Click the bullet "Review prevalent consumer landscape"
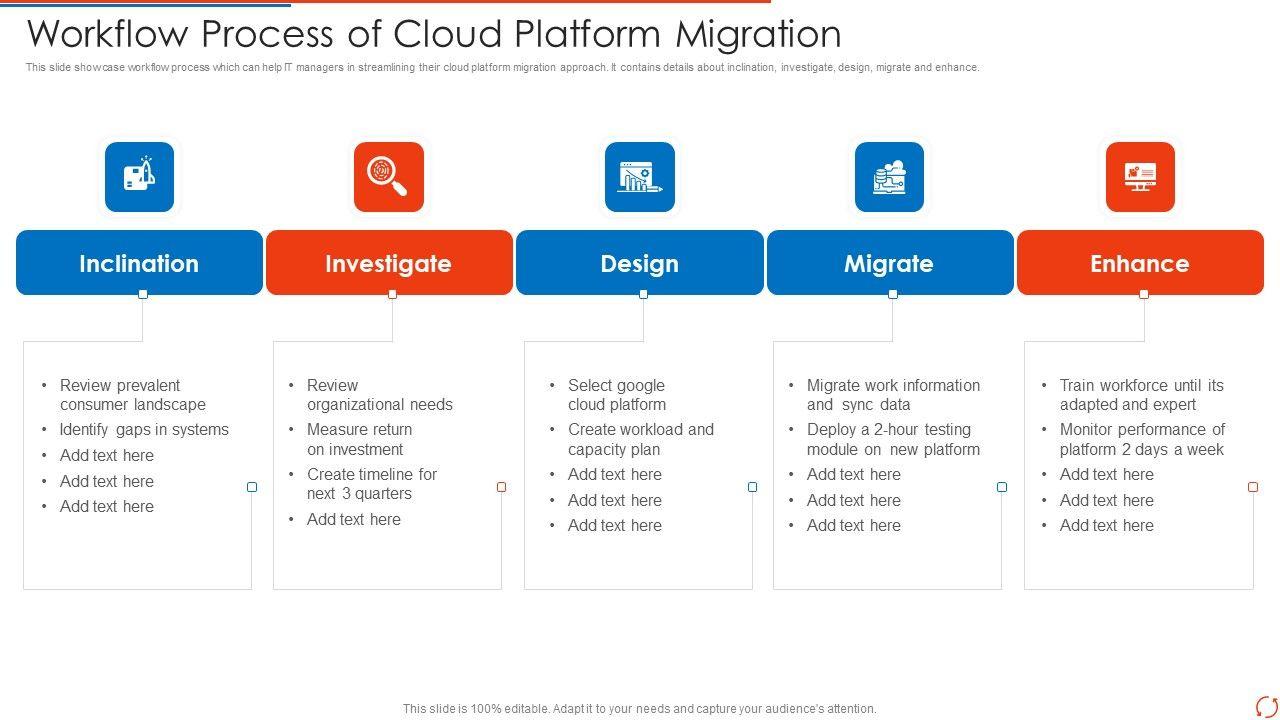Screen dimensions: 1280x720 click(133, 395)
